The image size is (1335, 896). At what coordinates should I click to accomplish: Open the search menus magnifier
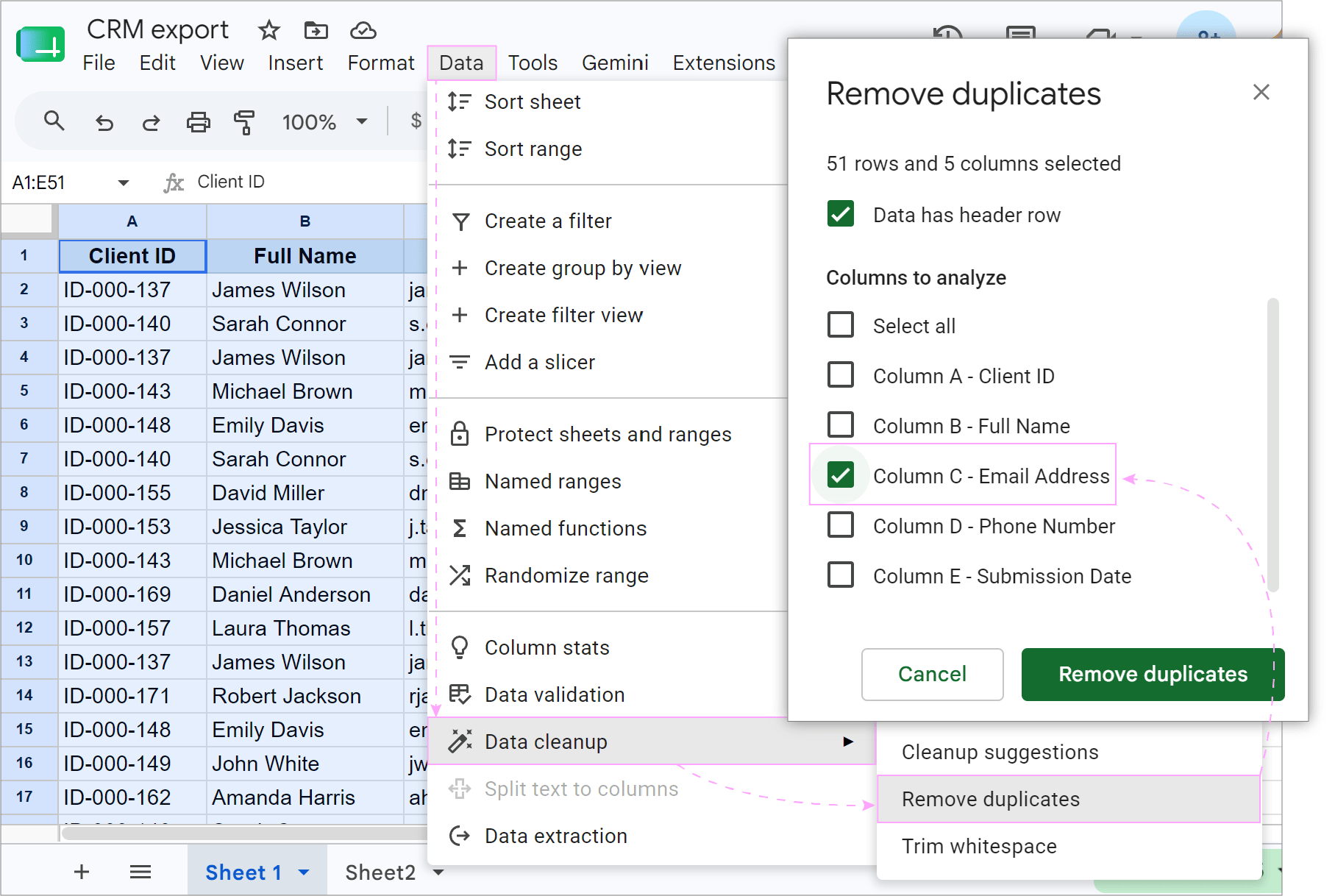(54, 121)
